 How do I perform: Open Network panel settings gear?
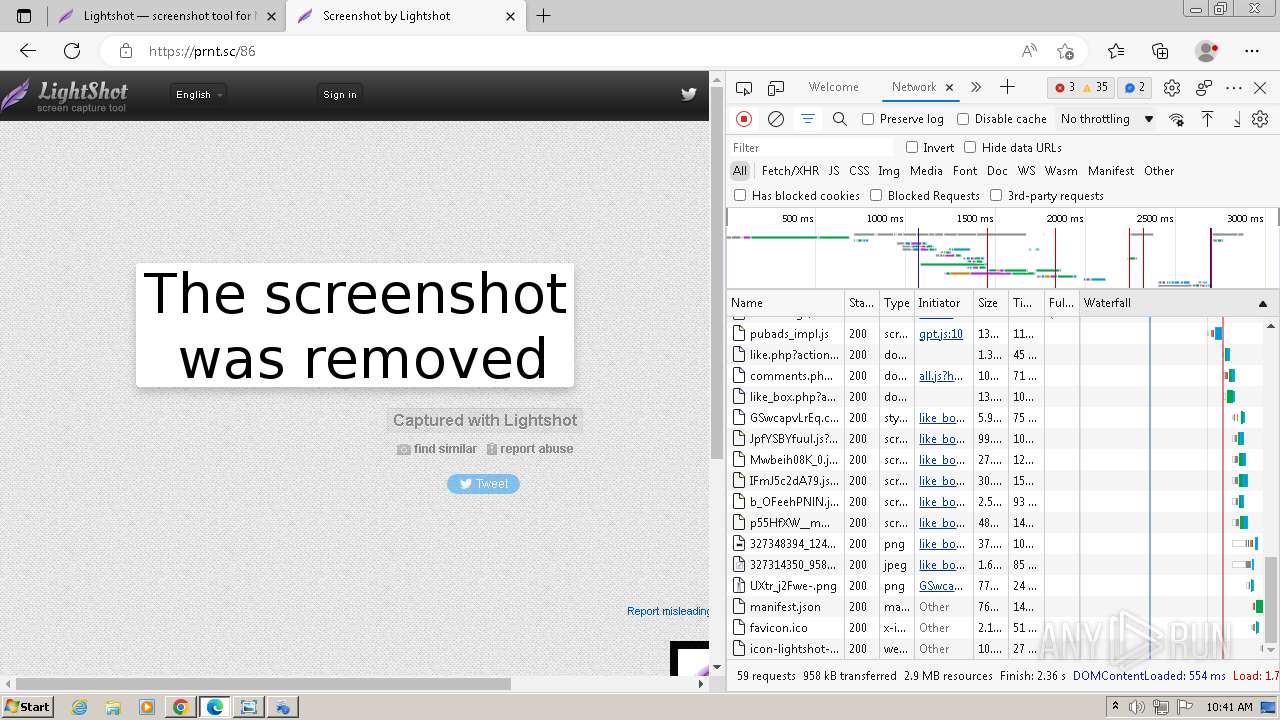tap(1260, 119)
